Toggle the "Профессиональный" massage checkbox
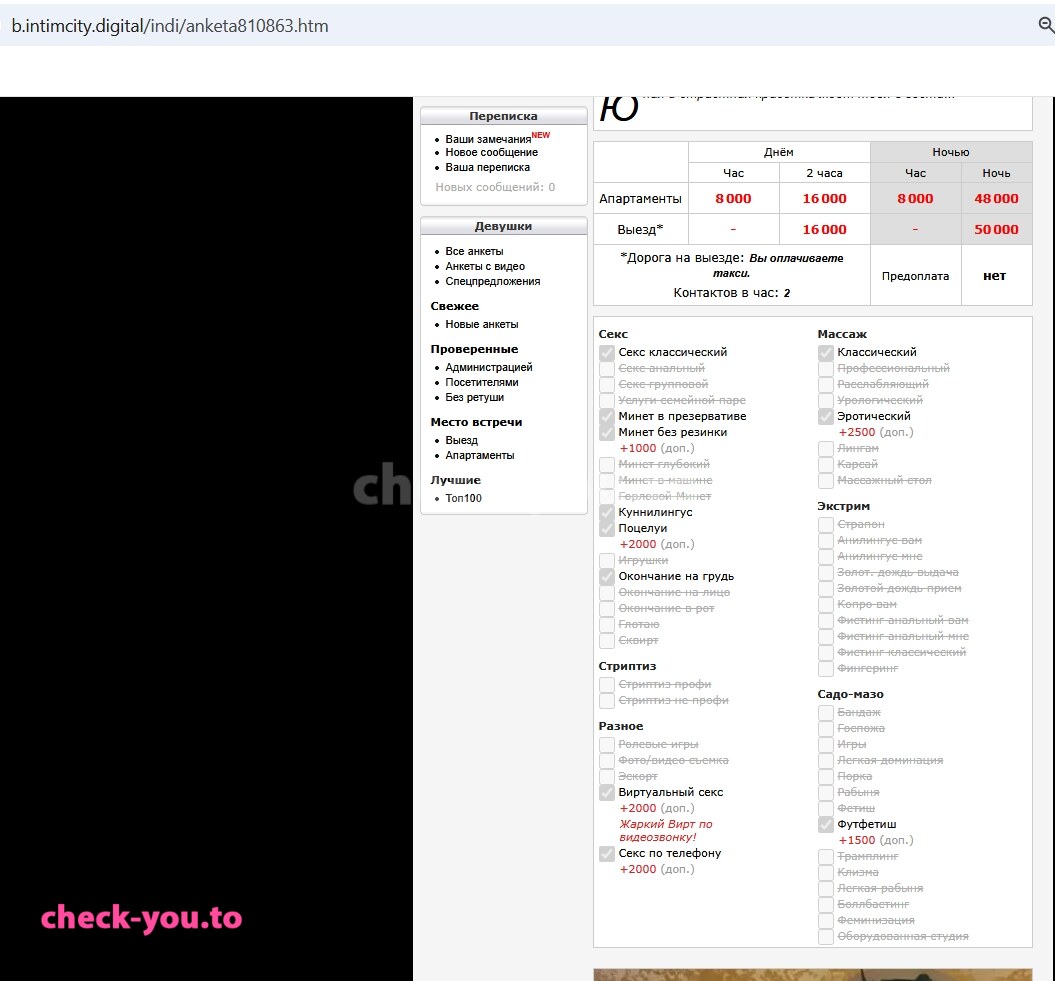 coord(826,368)
